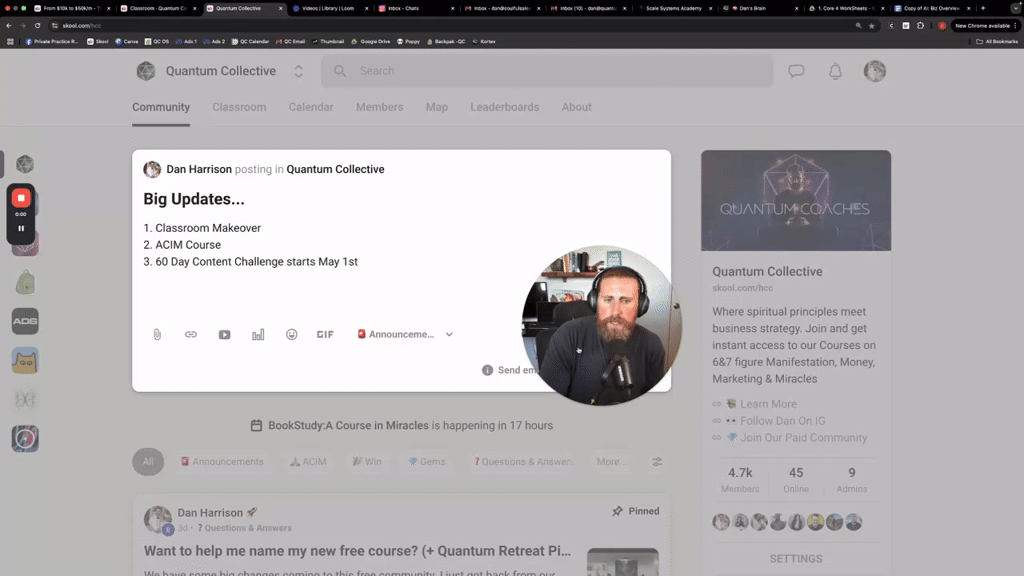1024x576 pixels.
Task: Open the Leaderboards tab
Action: pyautogui.click(x=504, y=107)
